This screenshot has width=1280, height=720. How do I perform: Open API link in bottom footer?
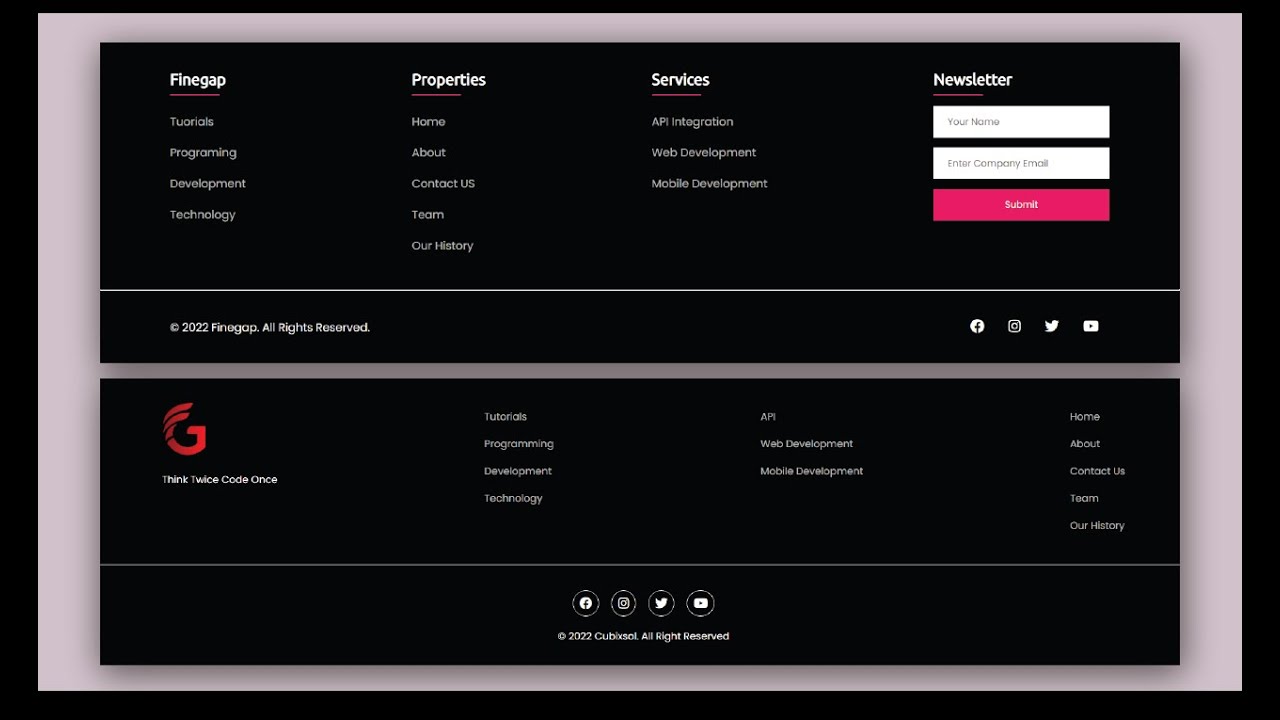(768, 417)
